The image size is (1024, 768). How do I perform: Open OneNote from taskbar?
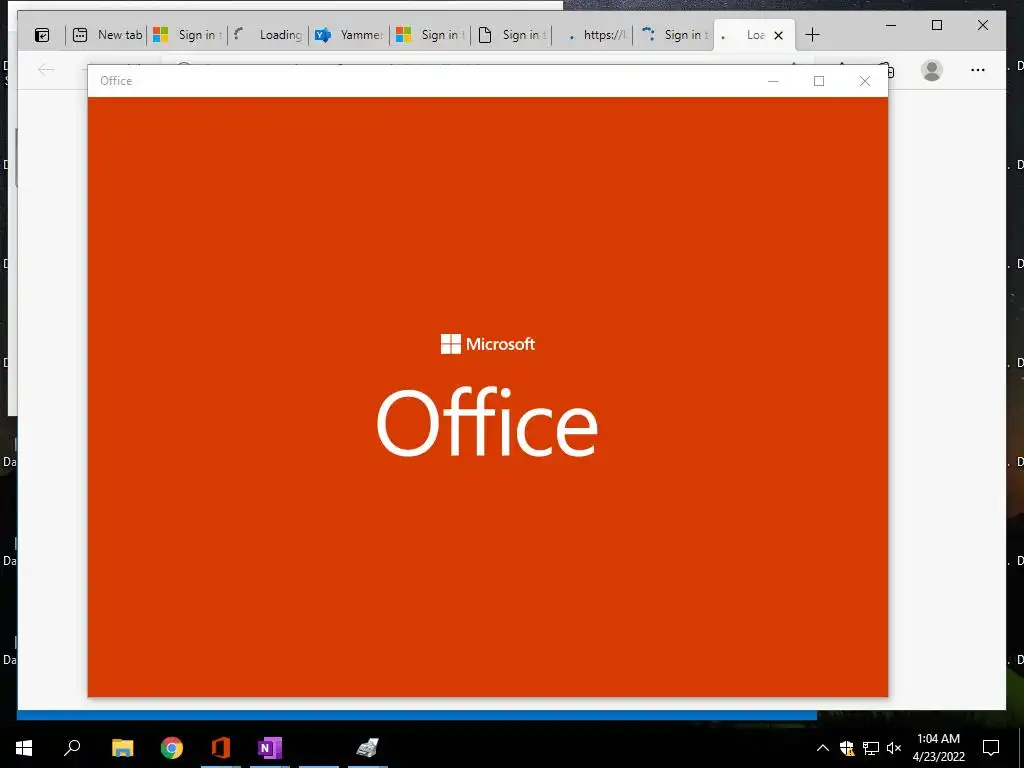pos(270,748)
